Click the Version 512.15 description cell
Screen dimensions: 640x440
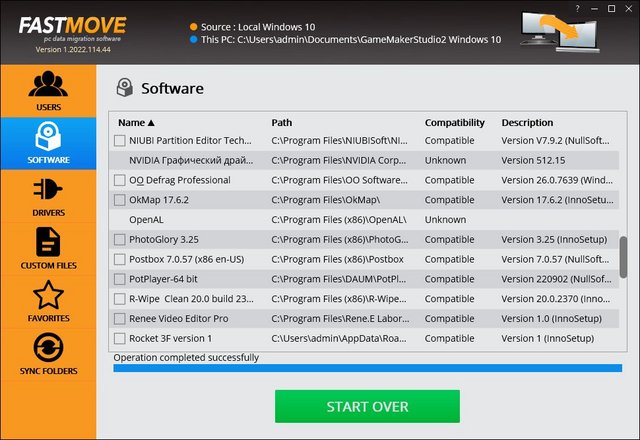533,160
